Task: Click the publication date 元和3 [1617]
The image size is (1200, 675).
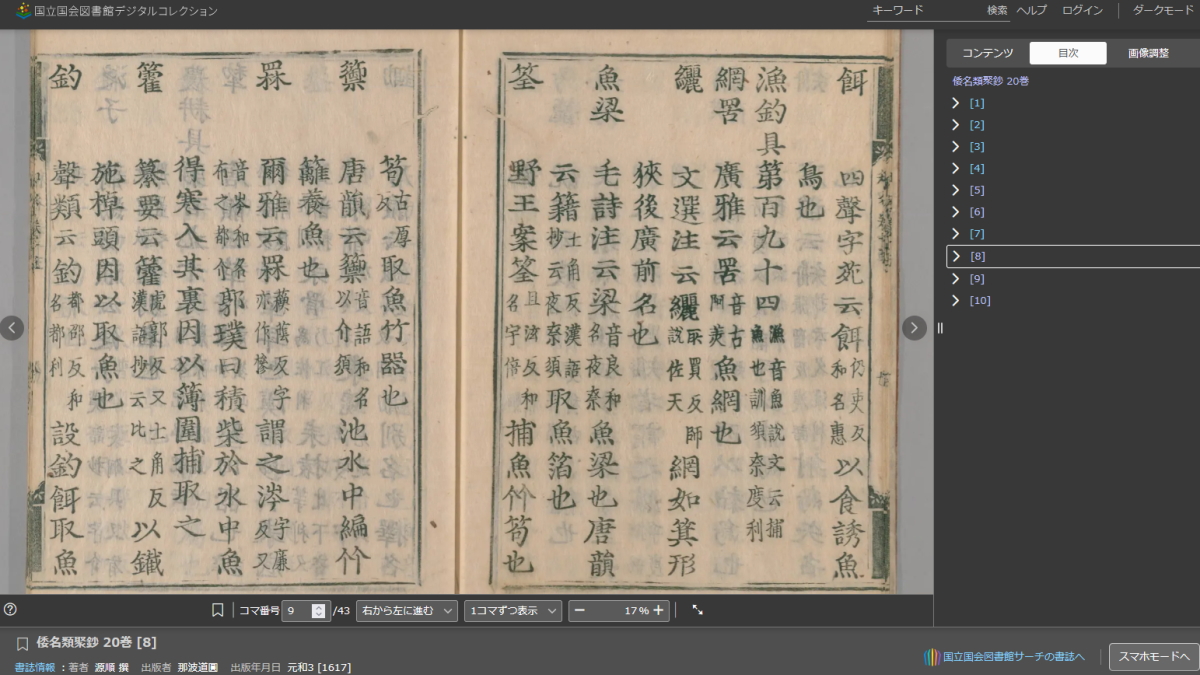Action: (x=319, y=667)
